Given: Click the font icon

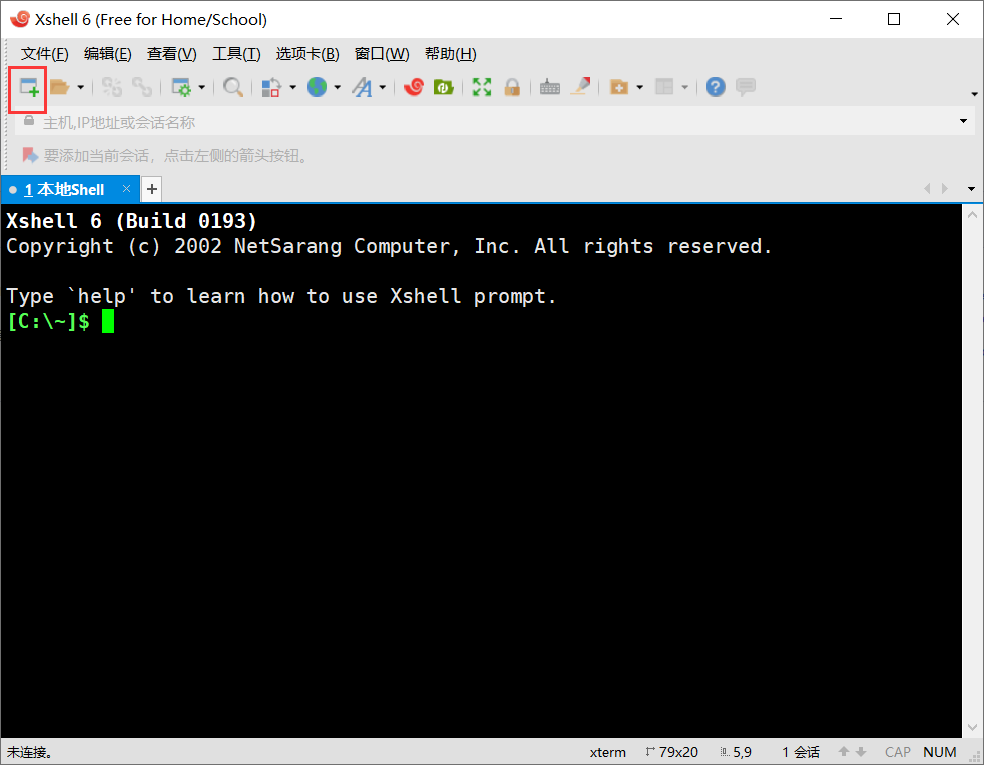Looking at the screenshot, I should pos(362,87).
